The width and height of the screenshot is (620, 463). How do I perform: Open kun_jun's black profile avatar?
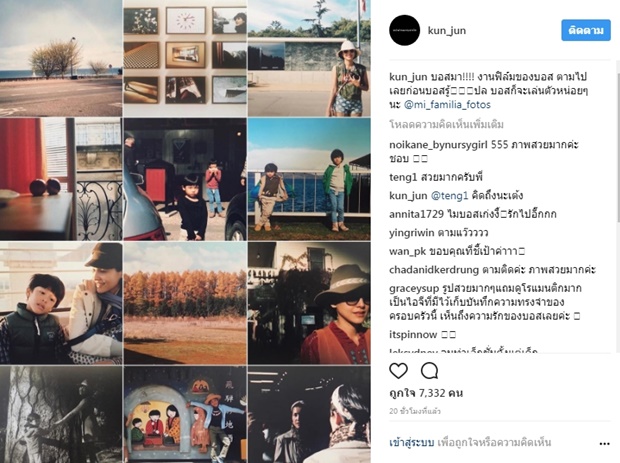point(404,30)
